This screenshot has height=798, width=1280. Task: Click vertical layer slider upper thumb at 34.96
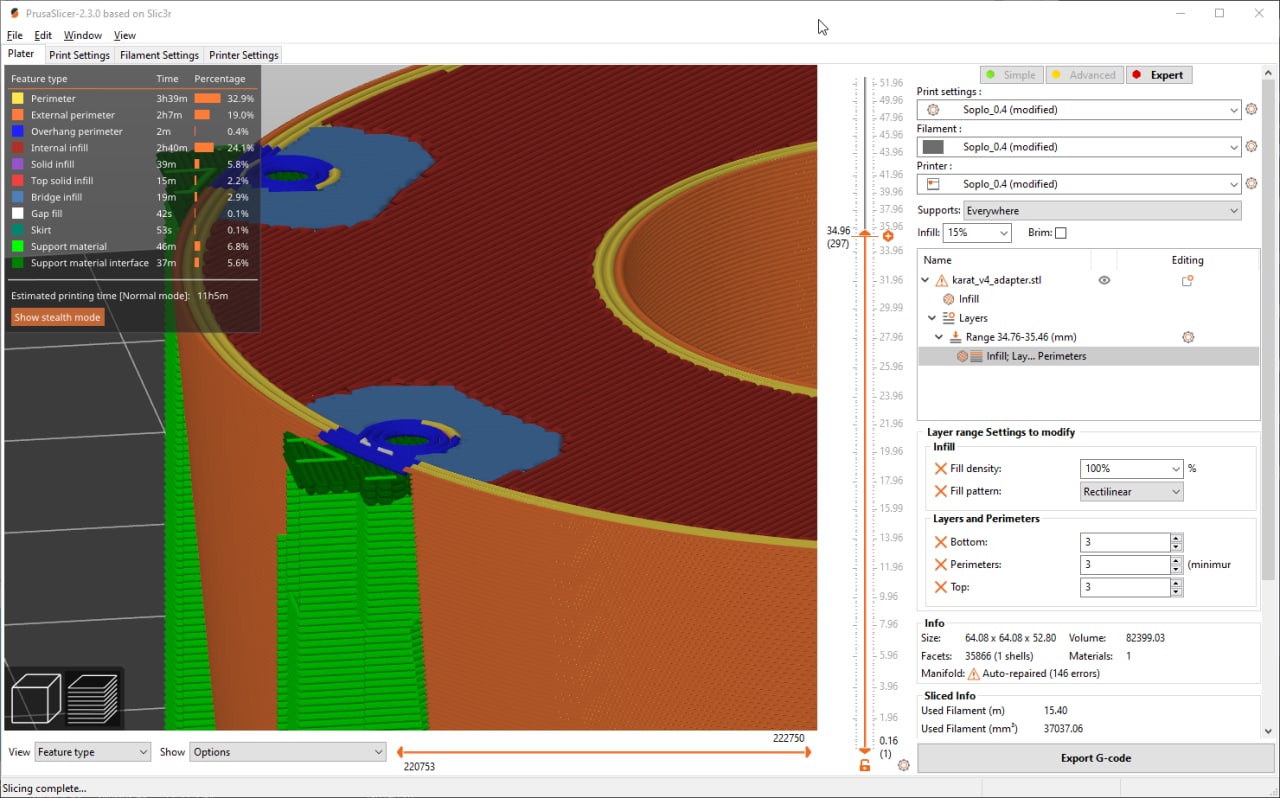pos(865,234)
